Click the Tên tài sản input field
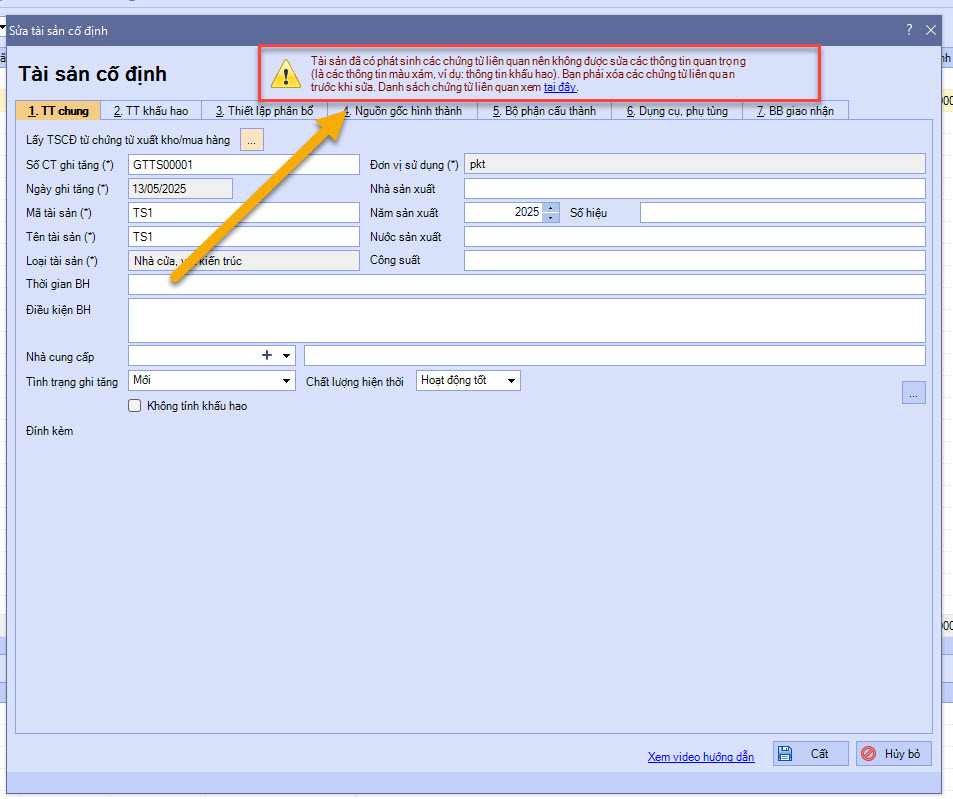953x799 pixels. pos(243,237)
